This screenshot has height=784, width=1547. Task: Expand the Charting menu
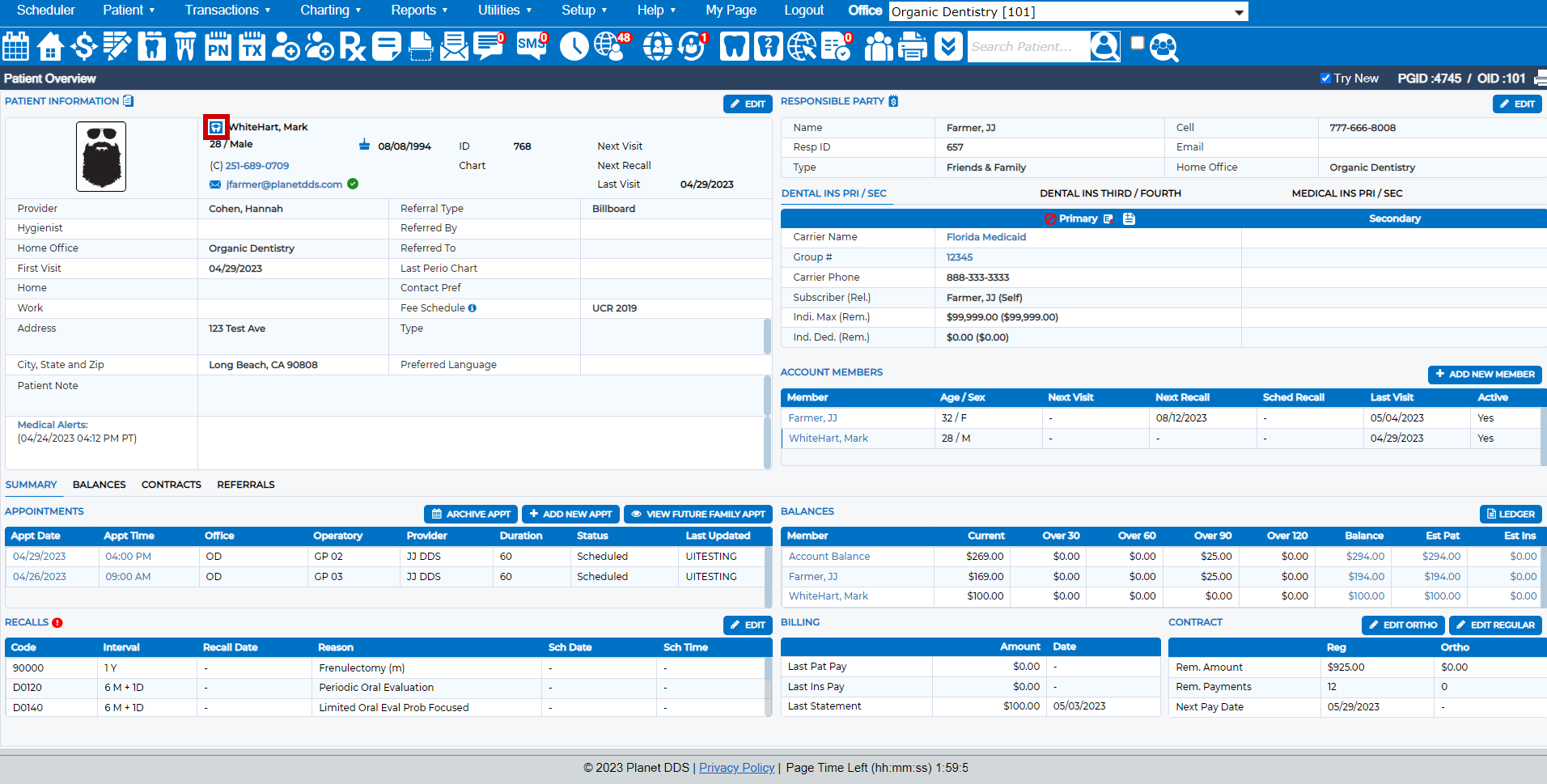330,11
